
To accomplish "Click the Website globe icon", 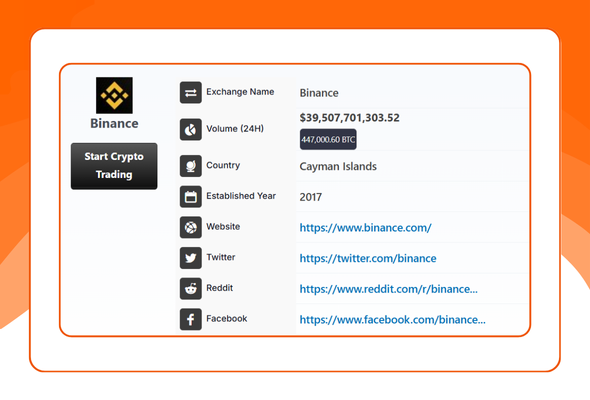I will [190, 227].
